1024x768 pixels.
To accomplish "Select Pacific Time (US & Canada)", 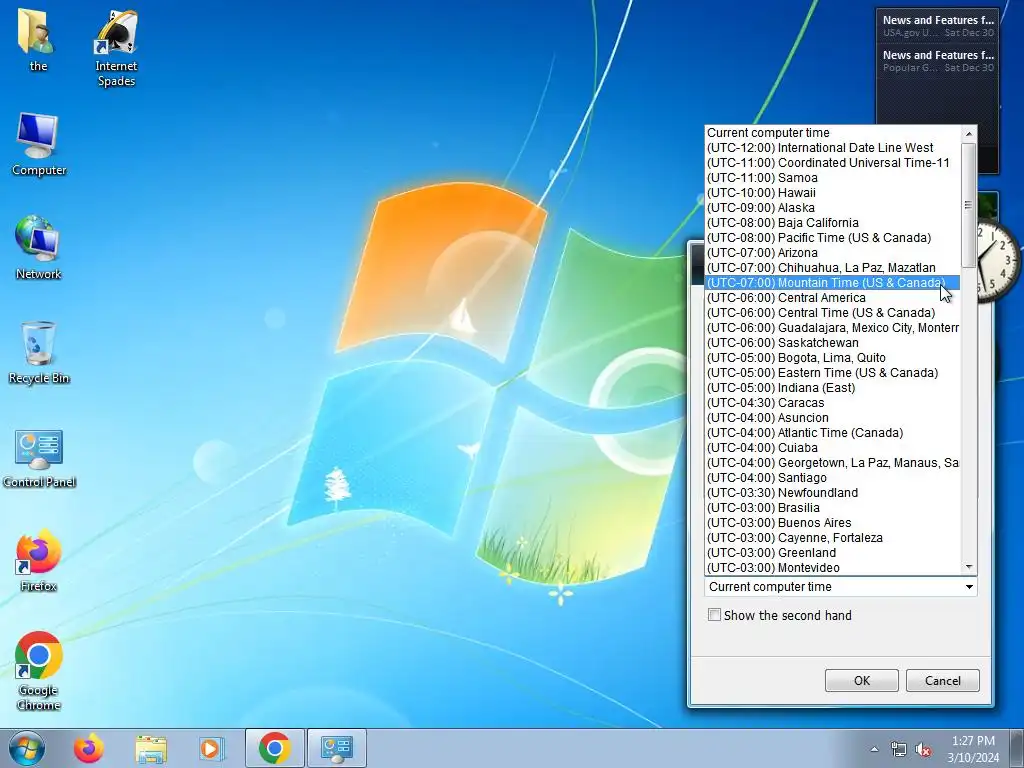I will (x=833, y=238).
